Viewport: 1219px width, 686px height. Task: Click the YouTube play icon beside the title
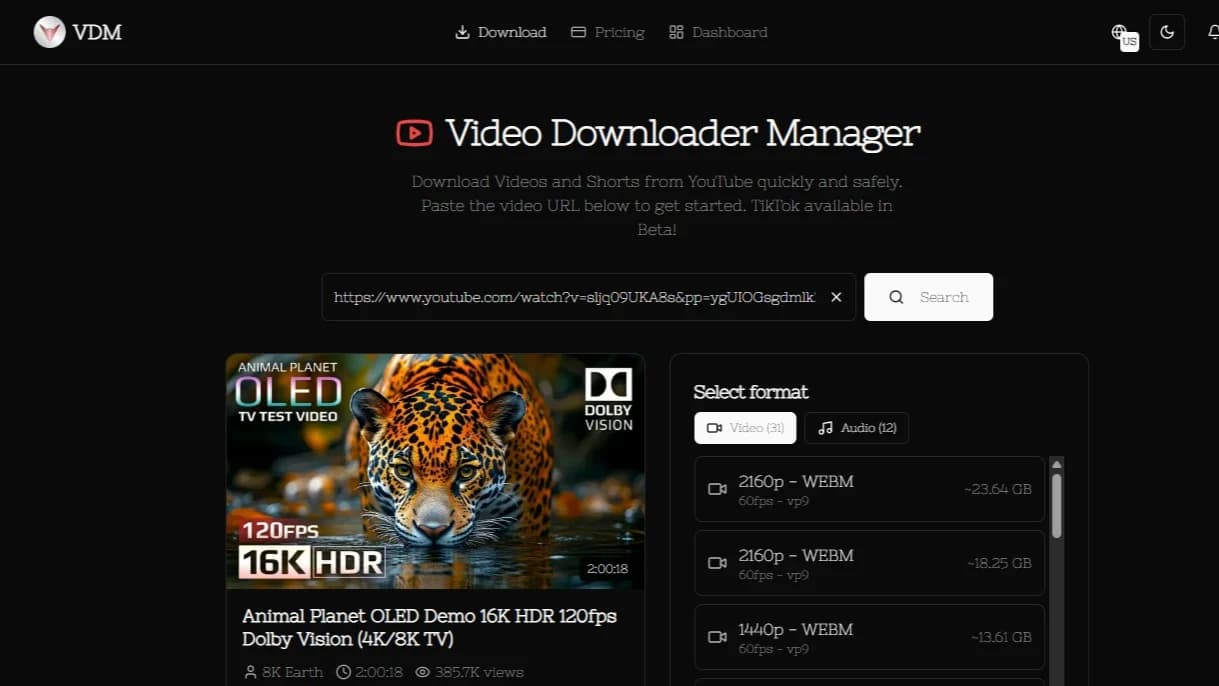click(x=415, y=132)
